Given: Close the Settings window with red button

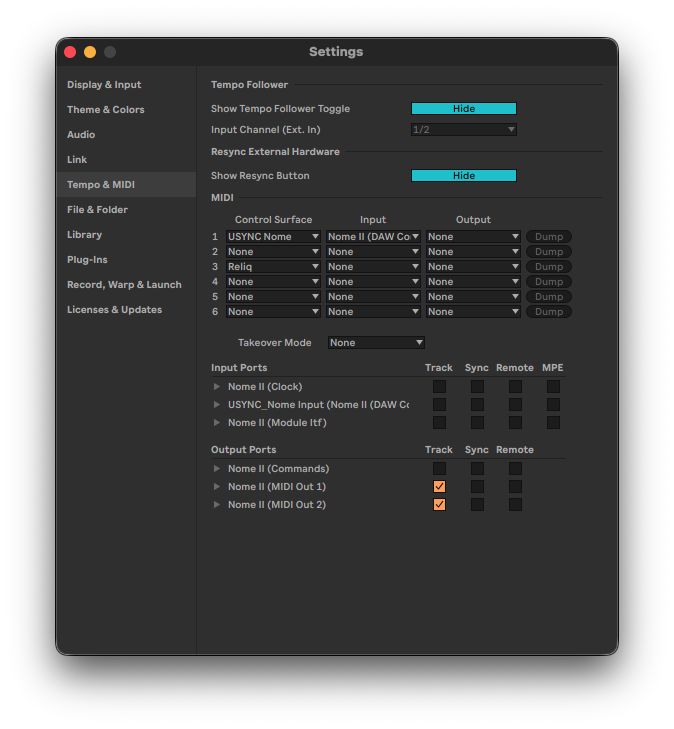Looking at the screenshot, I should (x=70, y=52).
